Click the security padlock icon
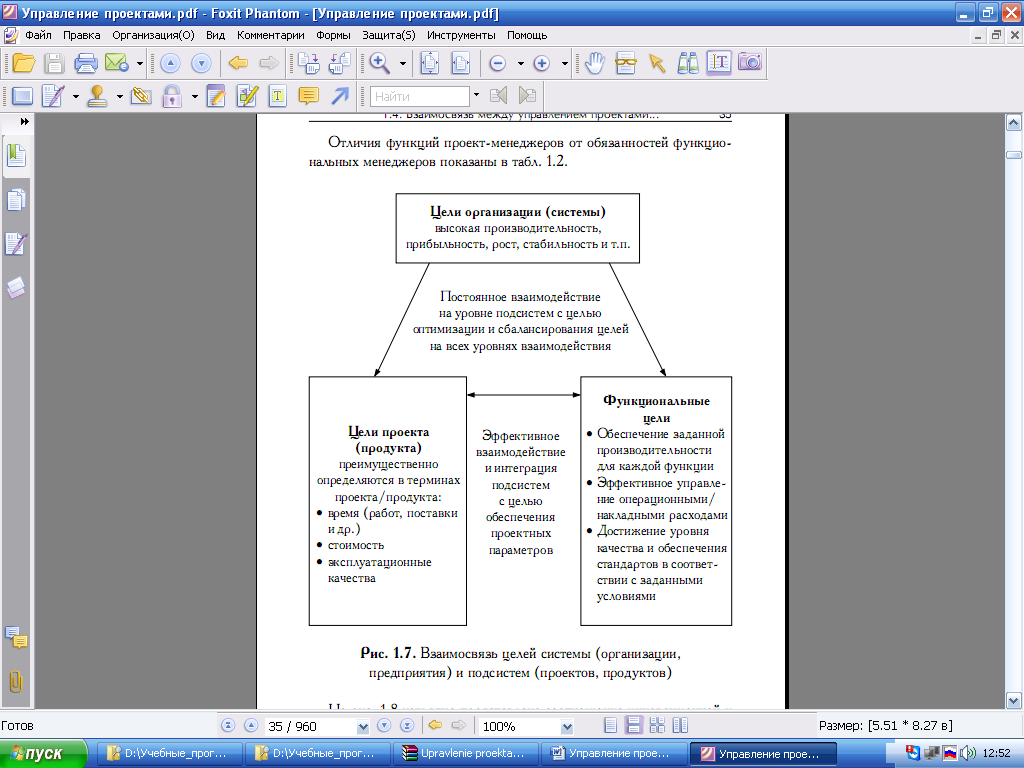Viewport: 1024px width, 768px height. click(172, 97)
